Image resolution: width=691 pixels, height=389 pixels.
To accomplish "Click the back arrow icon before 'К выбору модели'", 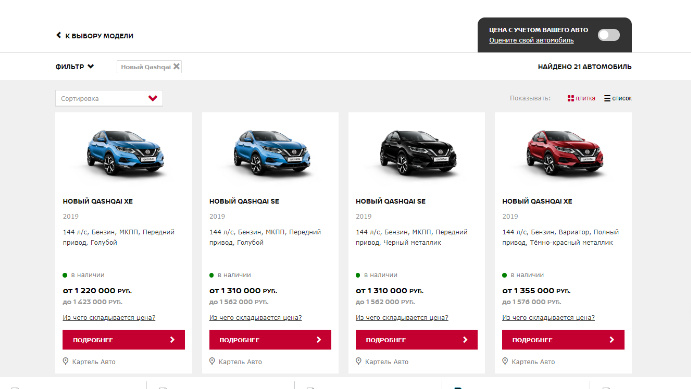I will [59, 35].
